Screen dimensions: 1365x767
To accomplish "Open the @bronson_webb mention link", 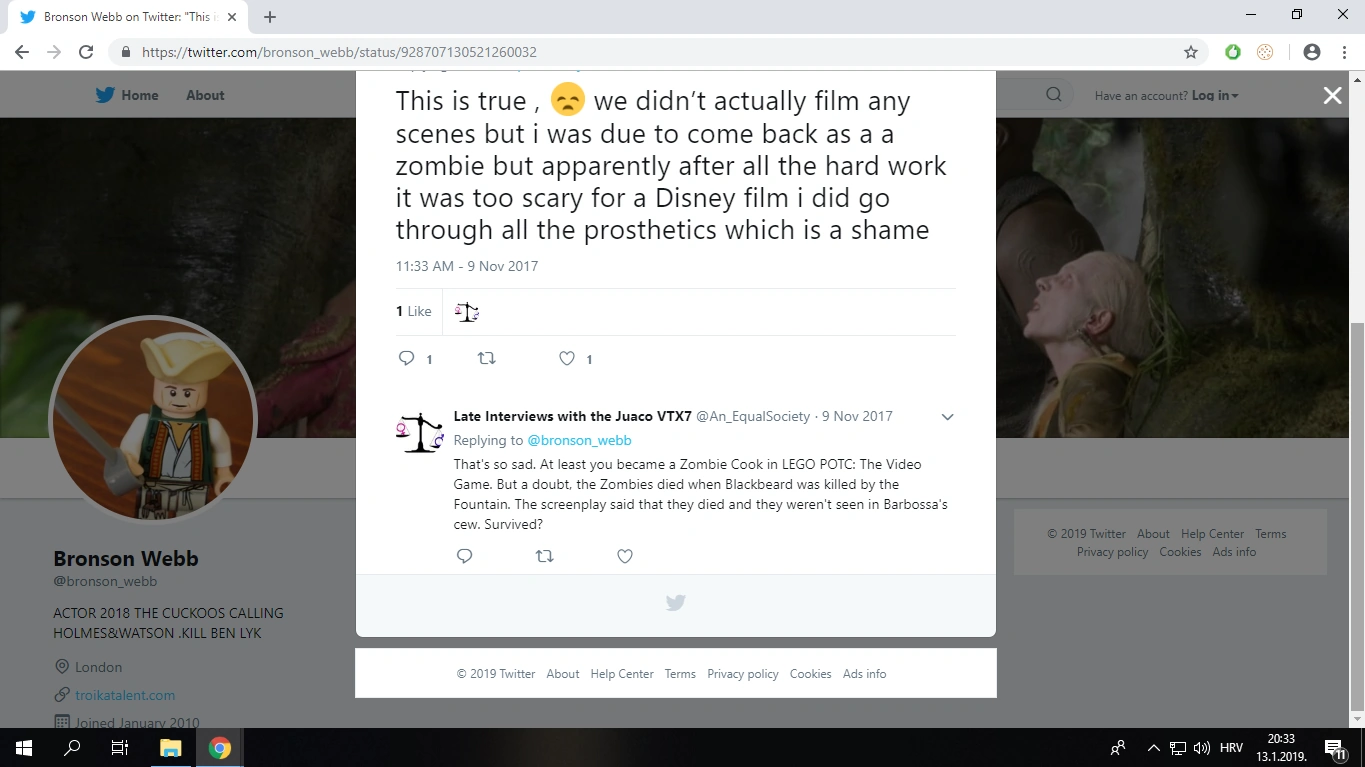I will (x=579, y=440).
